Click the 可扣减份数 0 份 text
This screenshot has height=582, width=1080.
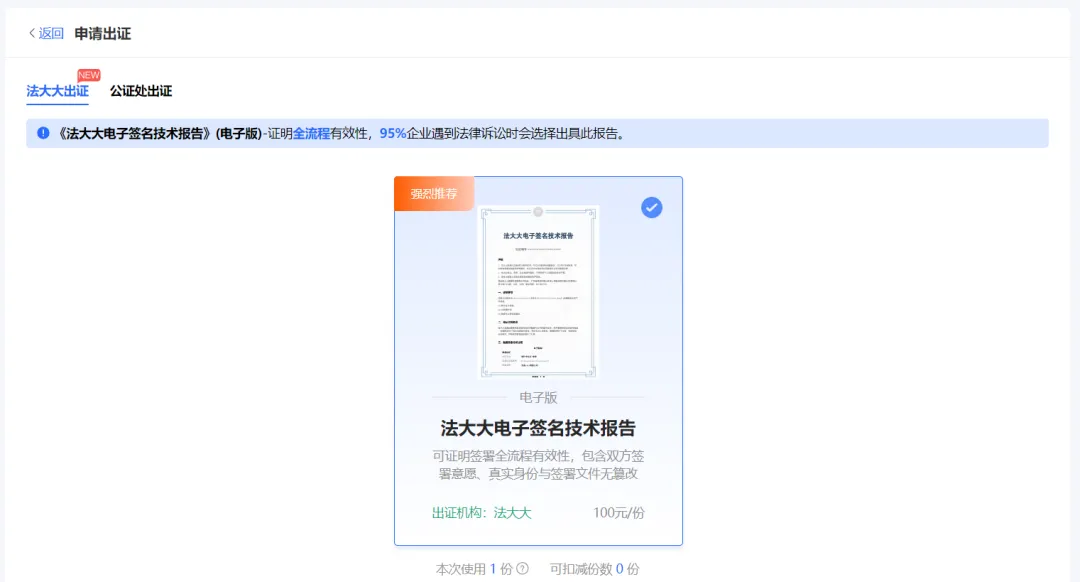click(594, 569)
